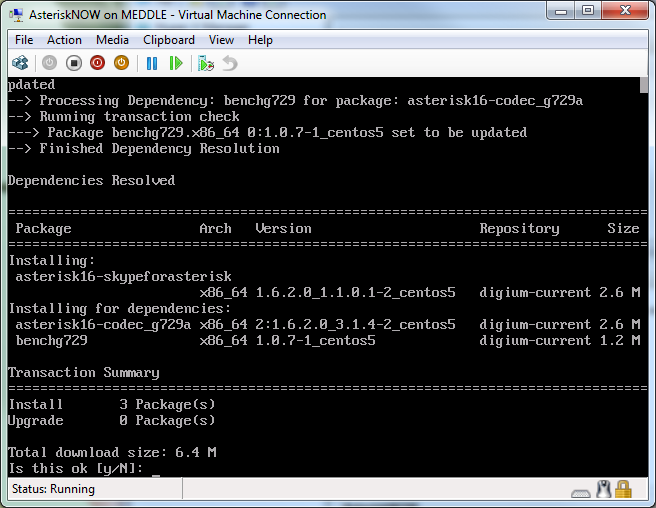Minimize the Virtual Machine Connection window
This screenshot has width=656, height=508.
tap(561, 10)
